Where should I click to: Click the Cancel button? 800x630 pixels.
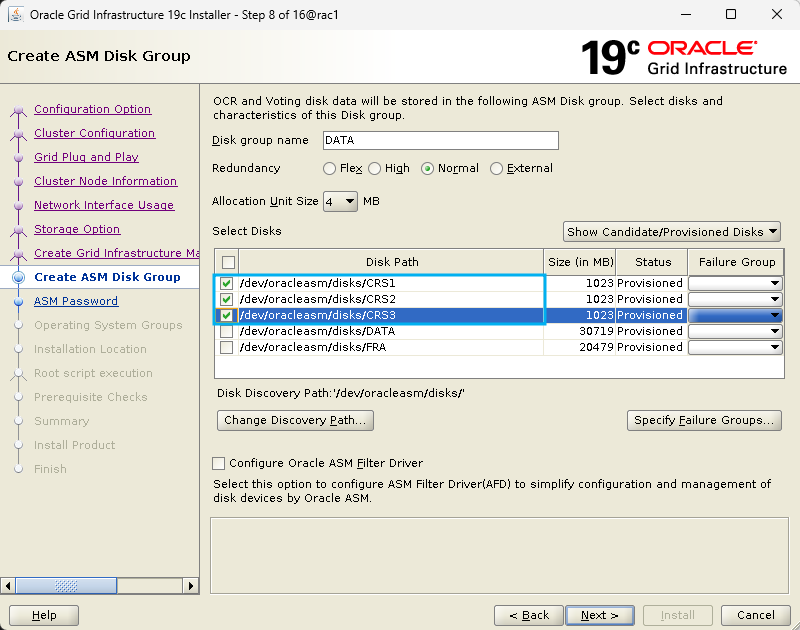click(x=756, y=615)
